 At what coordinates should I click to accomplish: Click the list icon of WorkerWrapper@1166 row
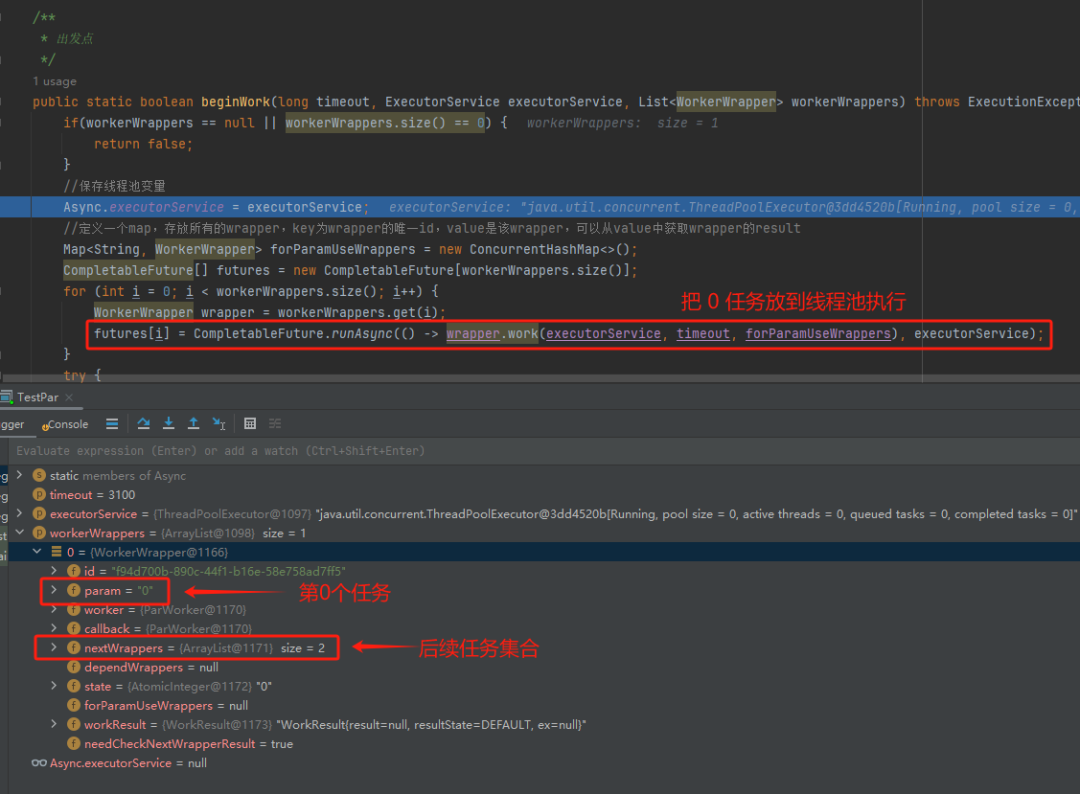[56, 552]
